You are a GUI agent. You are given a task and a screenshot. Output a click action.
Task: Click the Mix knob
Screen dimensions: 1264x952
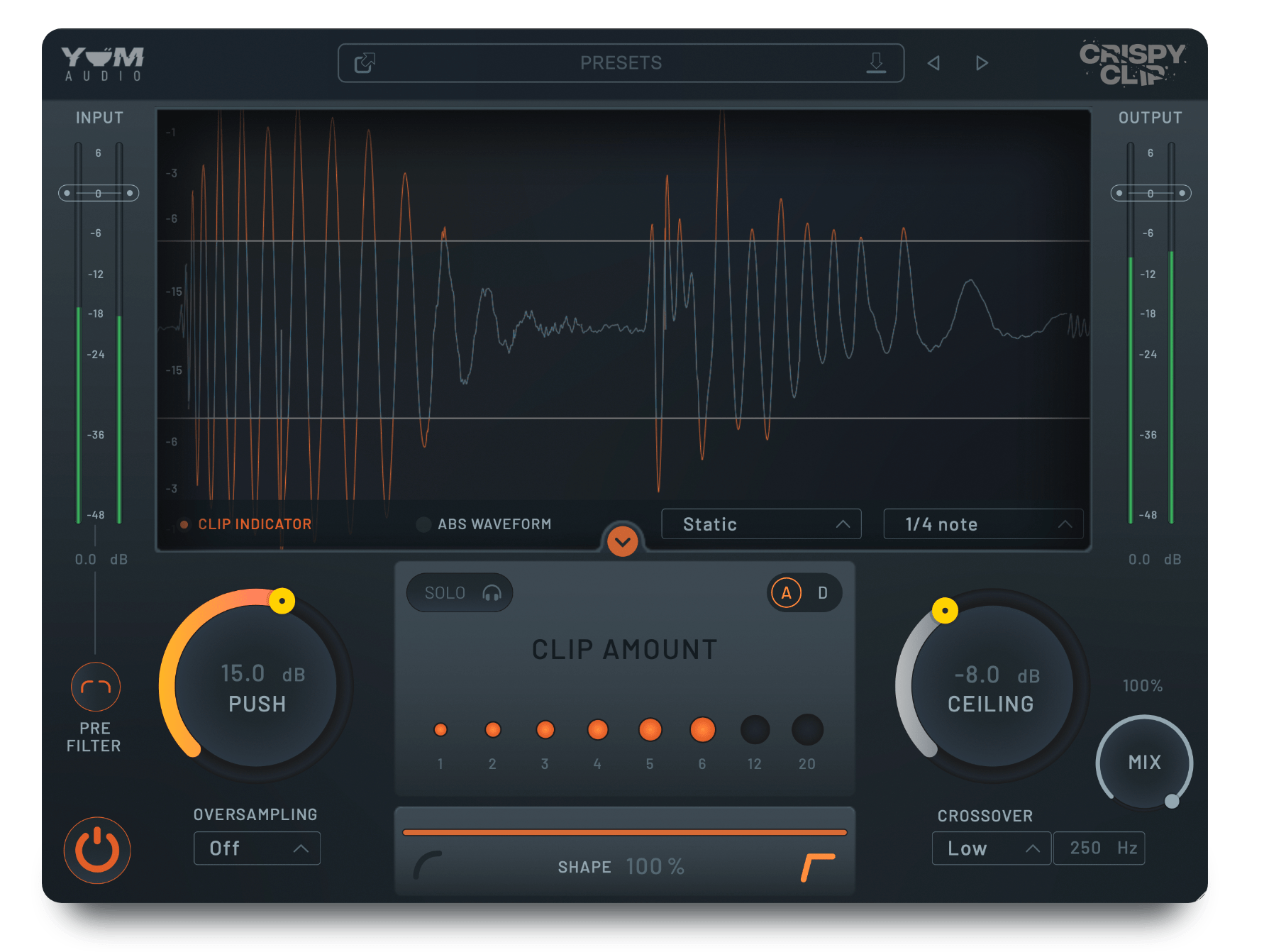pos(1144,763)
